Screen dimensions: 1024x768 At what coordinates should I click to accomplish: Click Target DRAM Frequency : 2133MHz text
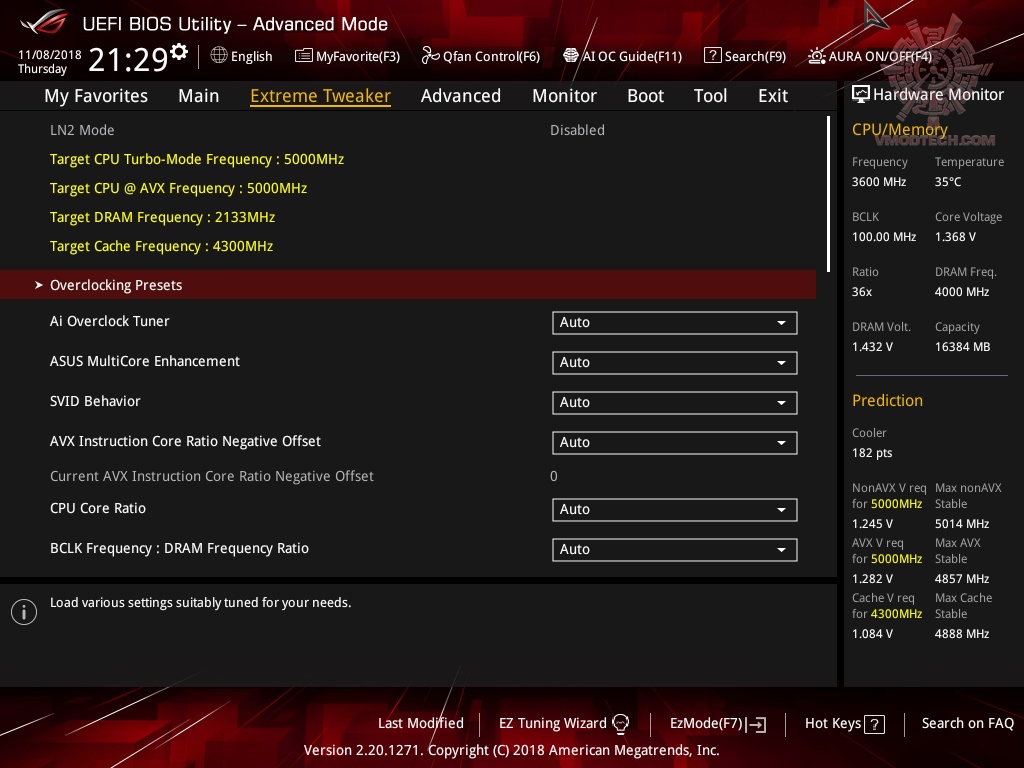point(162,217)
